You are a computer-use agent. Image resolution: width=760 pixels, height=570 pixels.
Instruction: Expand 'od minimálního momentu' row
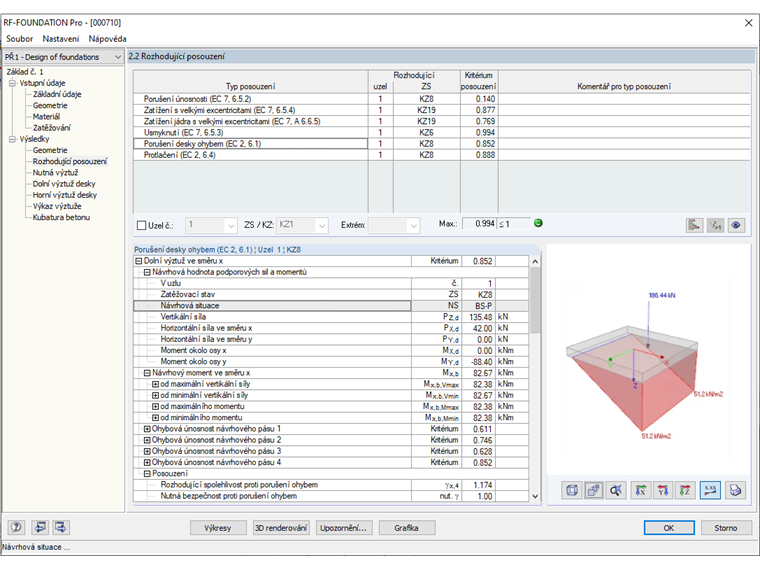[156, 417]
